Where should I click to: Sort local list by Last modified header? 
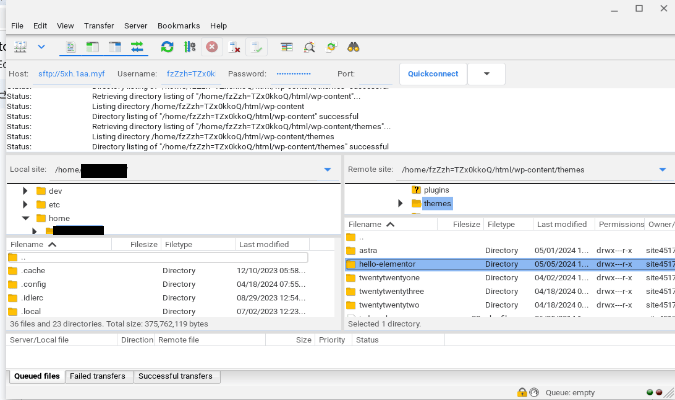point(272,245)
